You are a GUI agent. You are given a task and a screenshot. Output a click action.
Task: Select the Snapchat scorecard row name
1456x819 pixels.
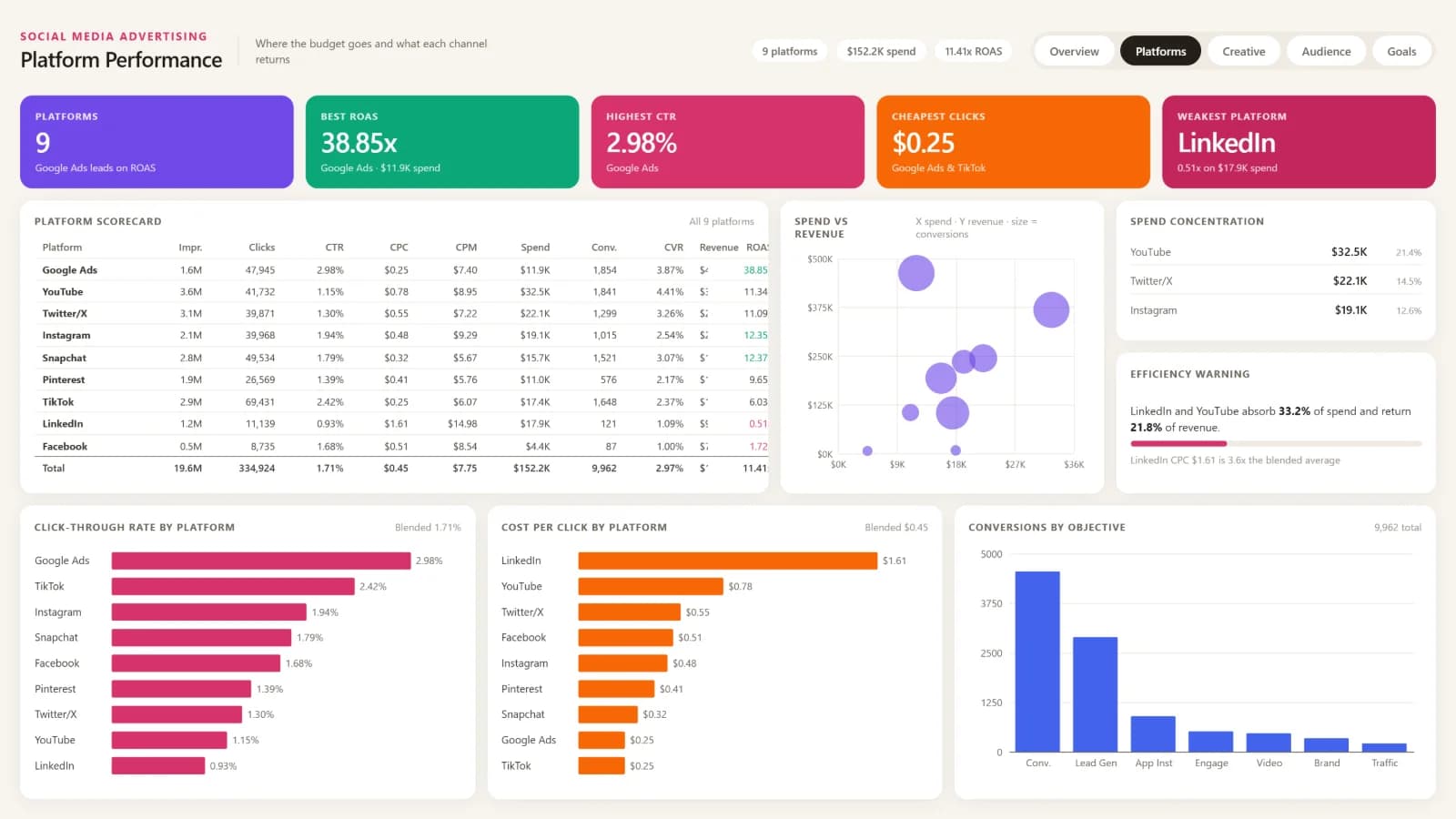65,359
